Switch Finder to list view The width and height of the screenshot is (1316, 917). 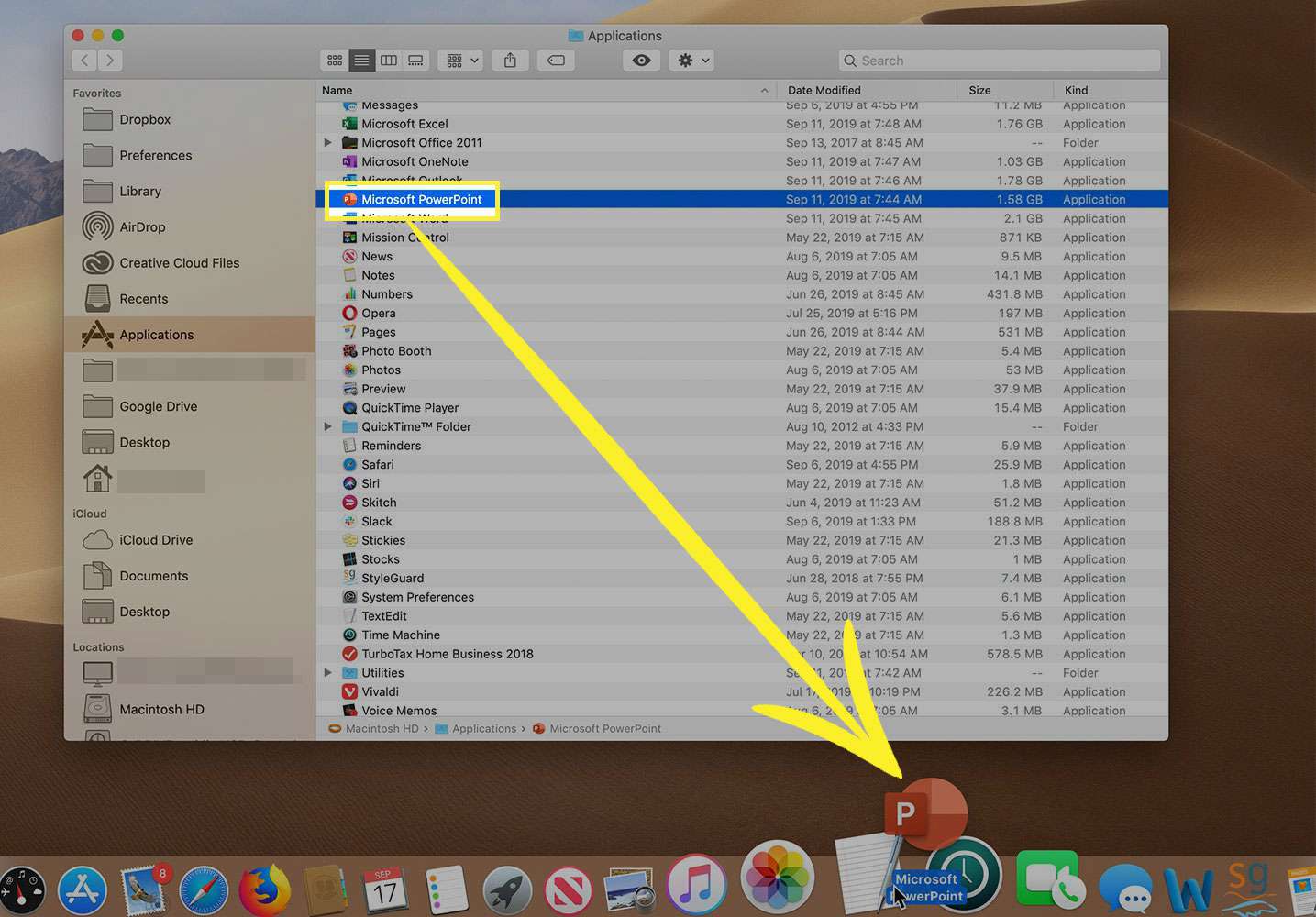click(x=361, y=61)
